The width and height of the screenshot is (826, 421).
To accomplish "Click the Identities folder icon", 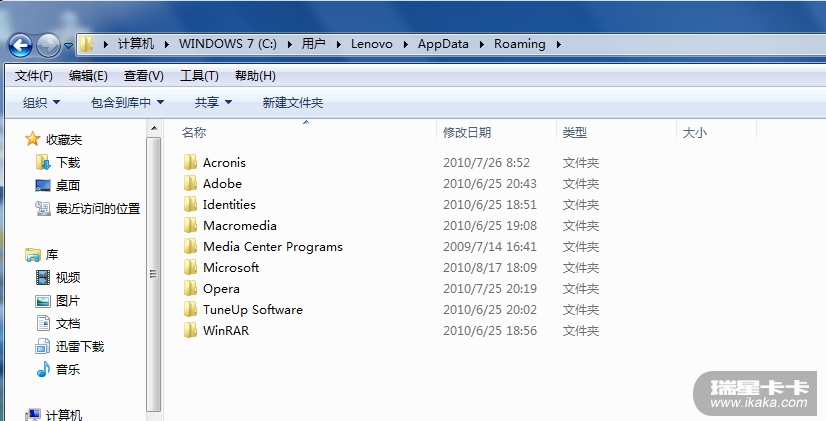I will click(190, 204).
